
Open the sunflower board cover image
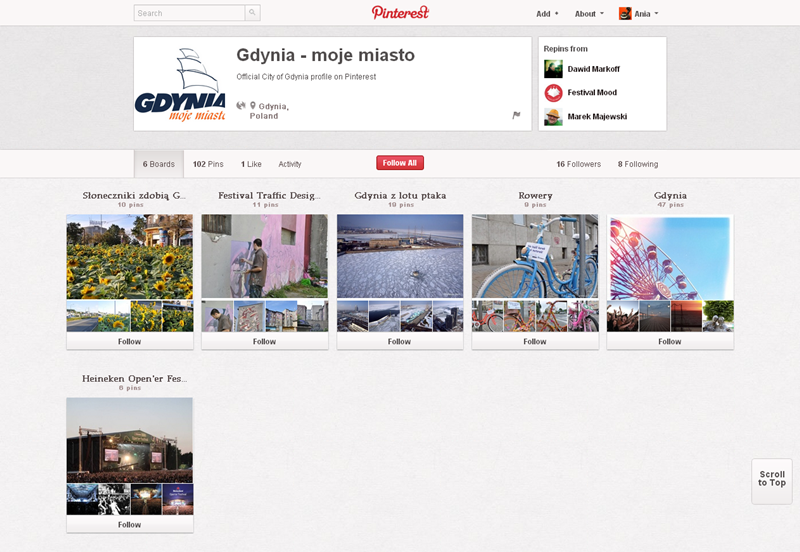pos(130,256)
